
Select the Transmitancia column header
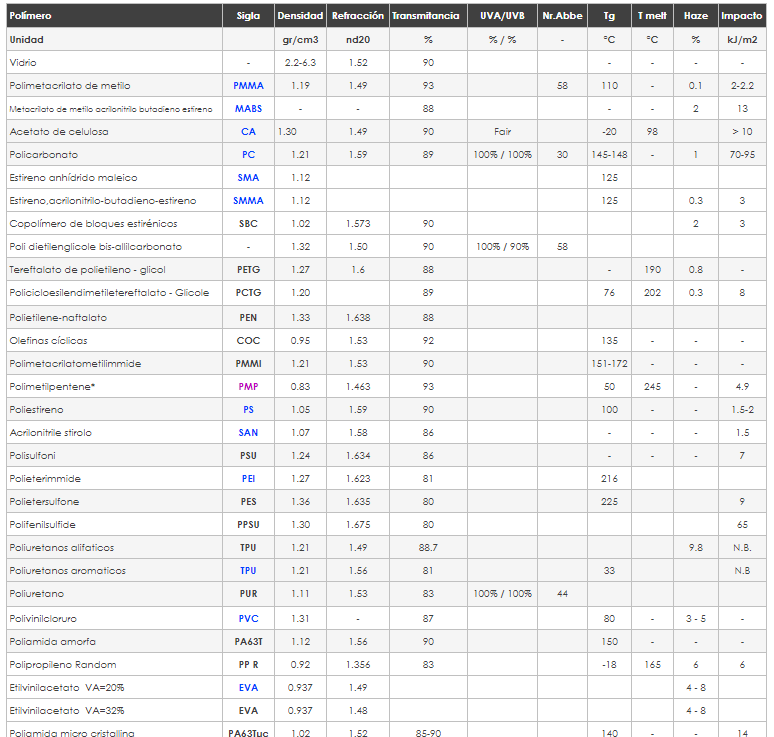[x=426, y=16]
